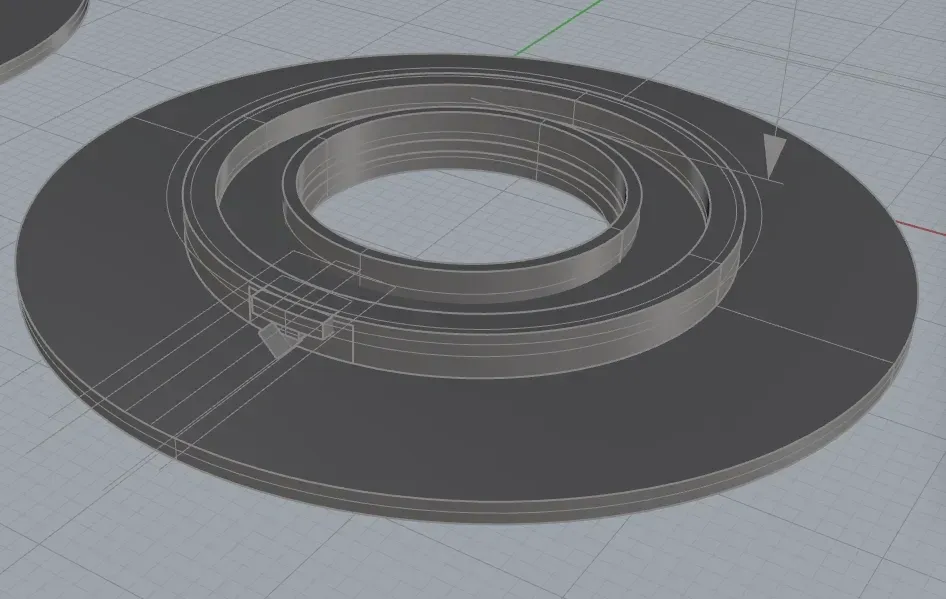
Task: Select the small cone beside the rectangular notch
Action: 277,340
